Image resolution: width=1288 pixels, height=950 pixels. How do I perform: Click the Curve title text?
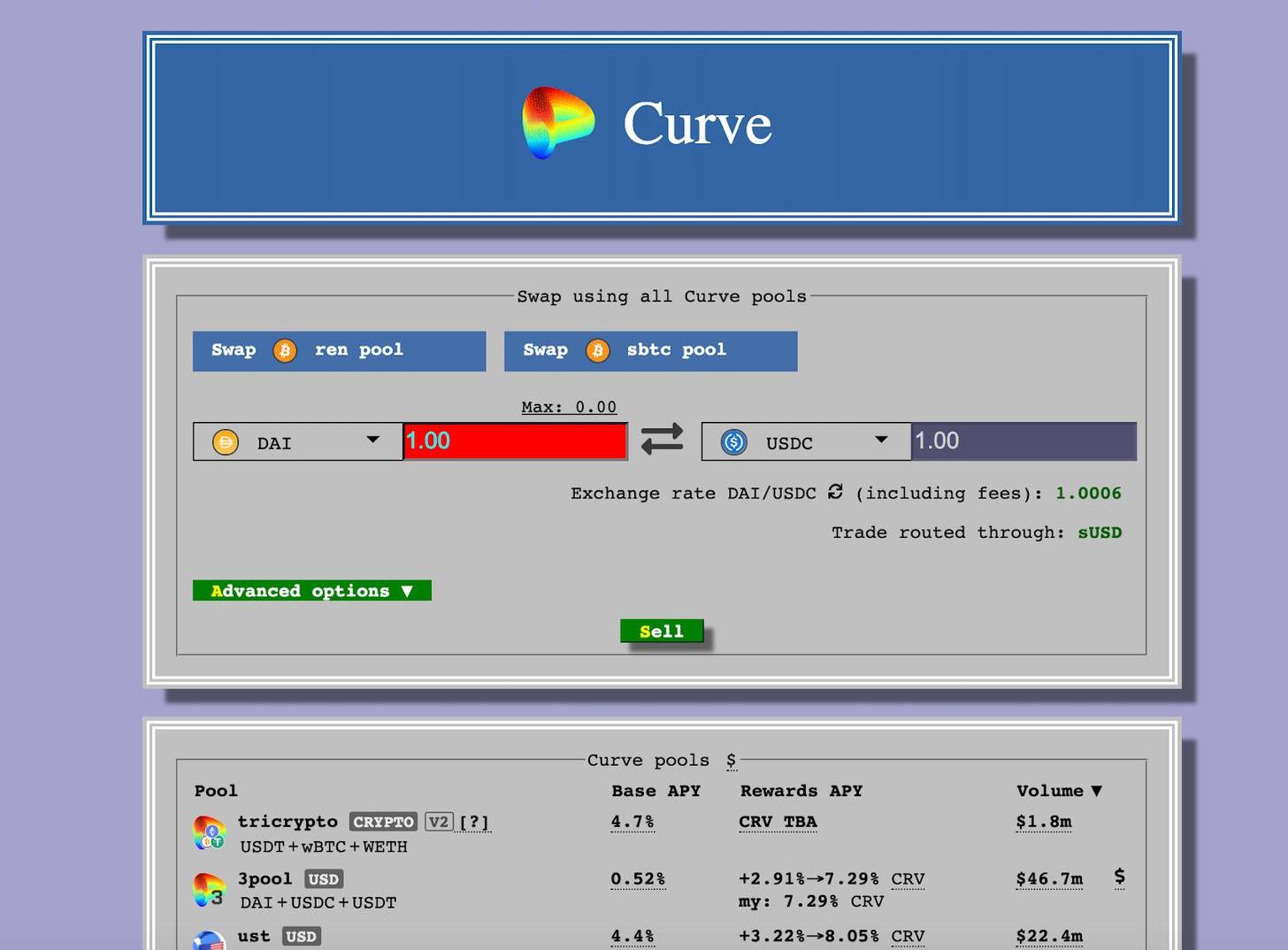point(697,123)
